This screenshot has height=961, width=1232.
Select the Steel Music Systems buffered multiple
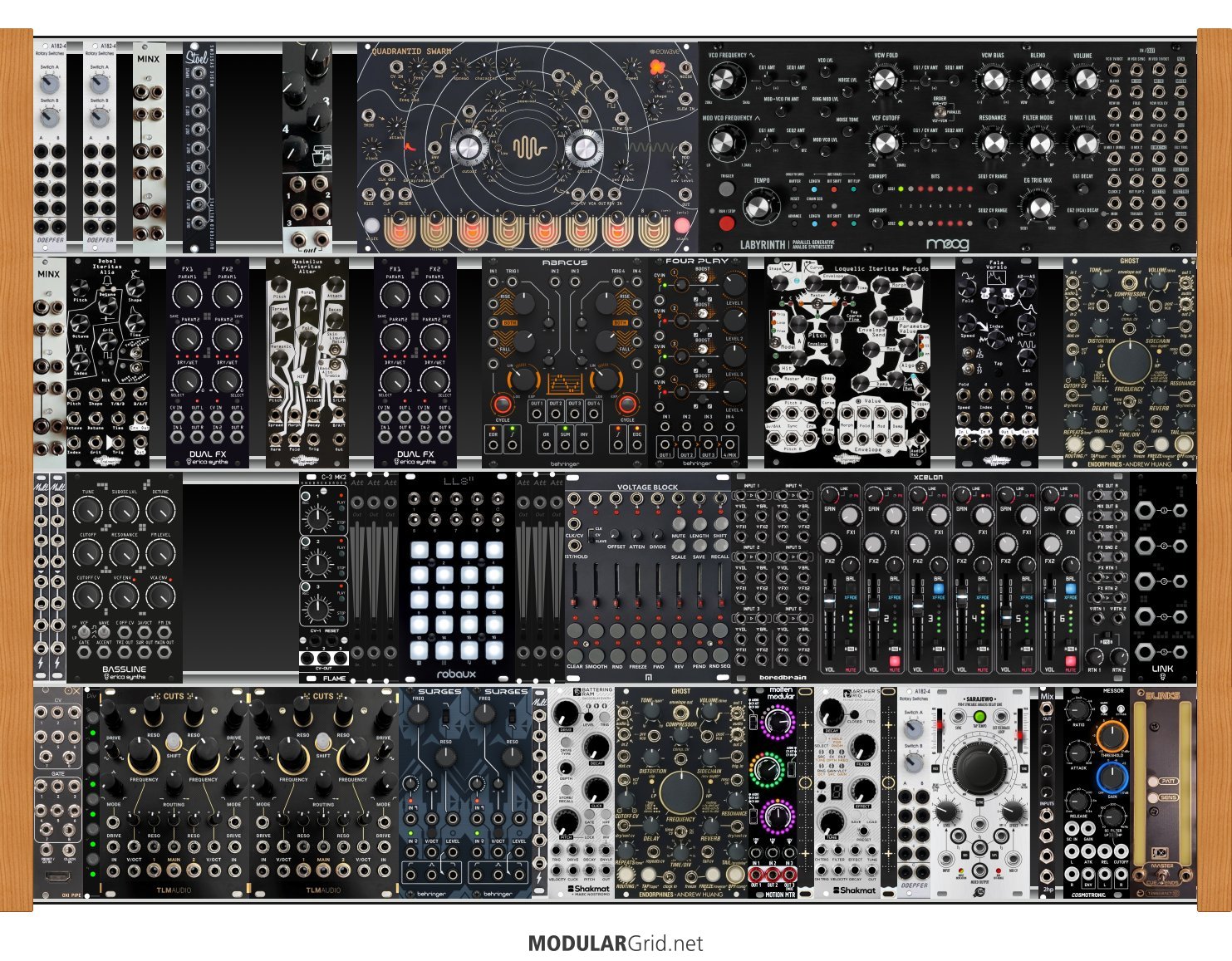tap(199, 148)
